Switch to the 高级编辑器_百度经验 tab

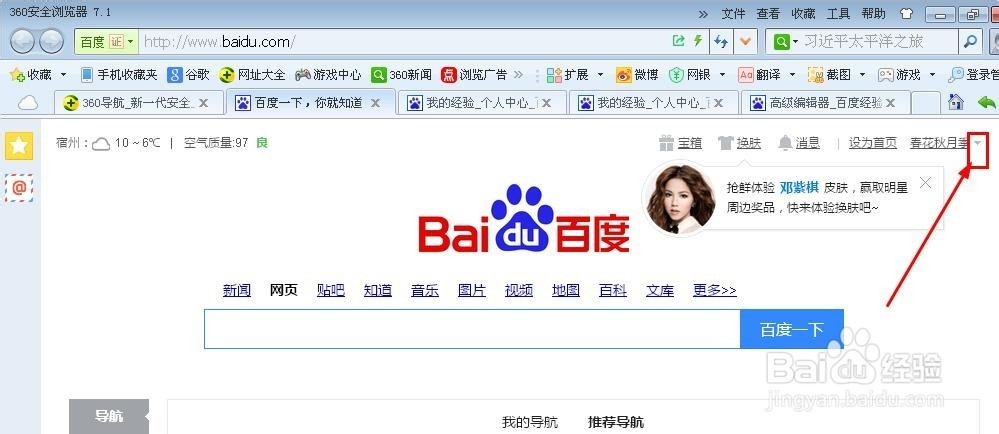pyautogui.click(x=825, y=103)
